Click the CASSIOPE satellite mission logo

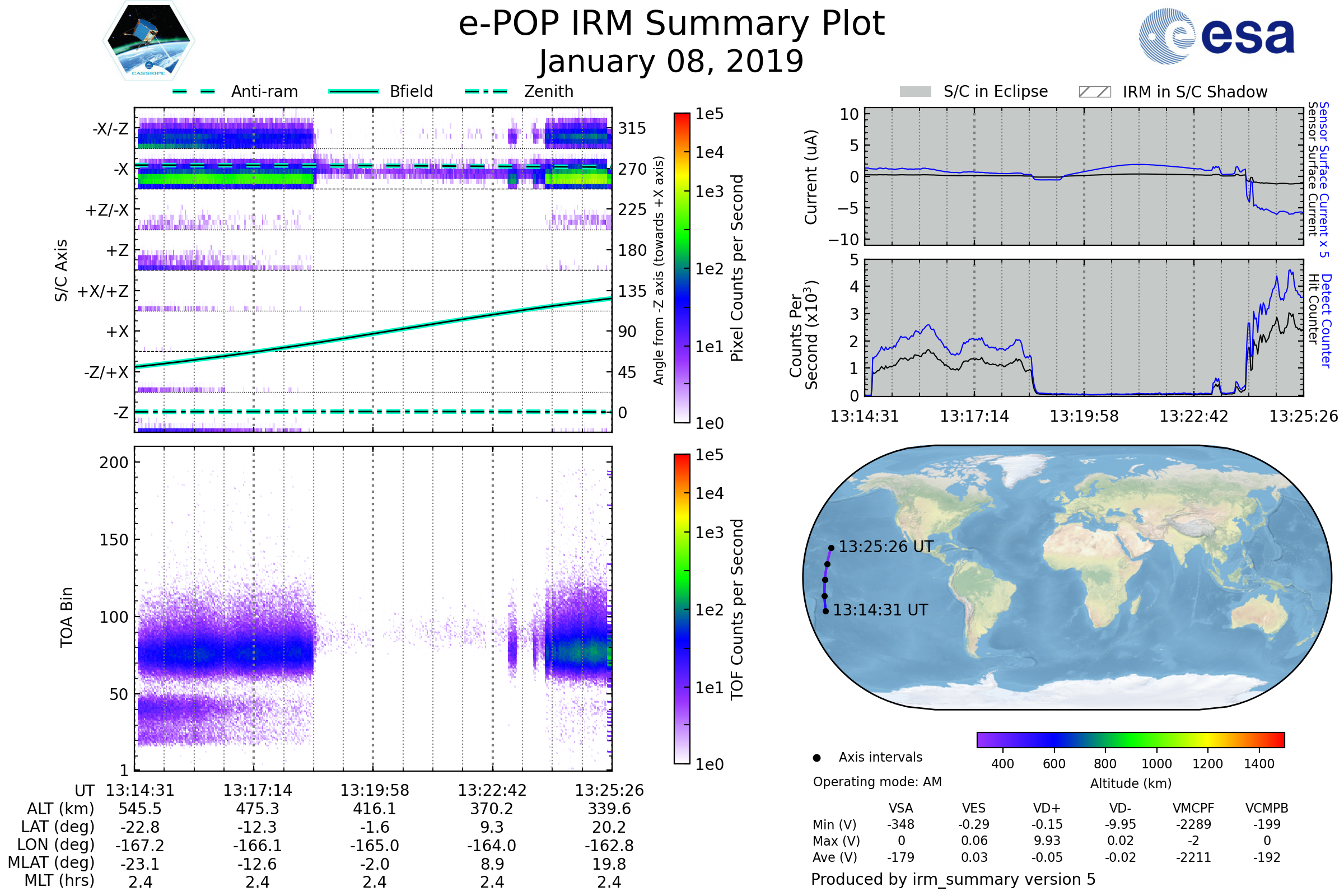coord(148,41)
